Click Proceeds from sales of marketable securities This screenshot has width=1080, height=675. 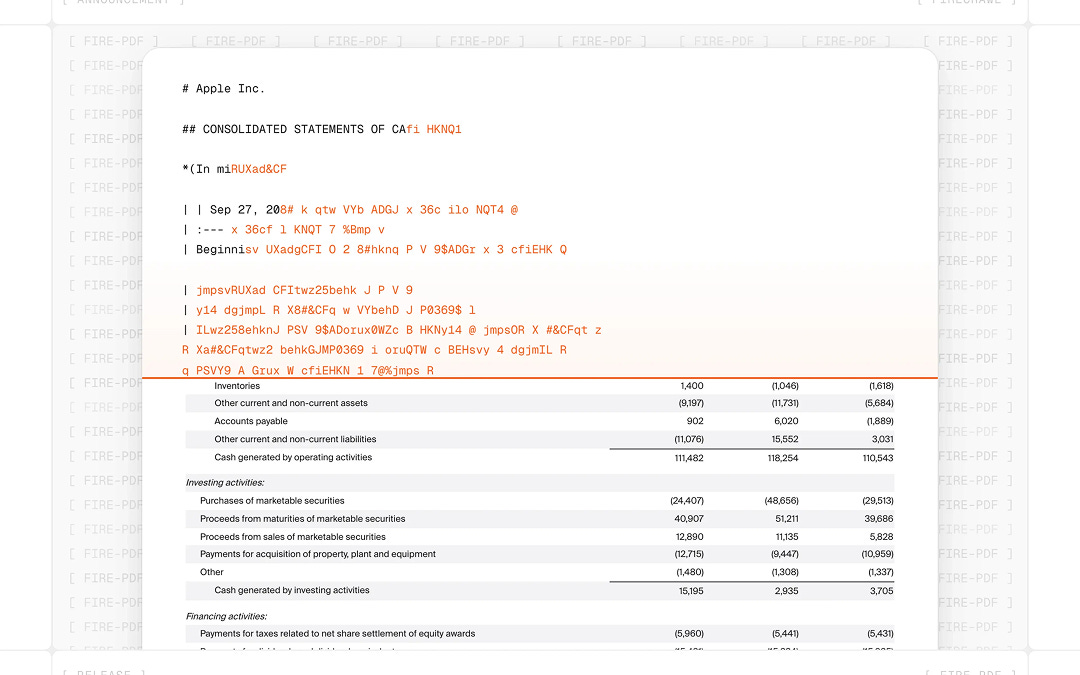coord(293,537)
